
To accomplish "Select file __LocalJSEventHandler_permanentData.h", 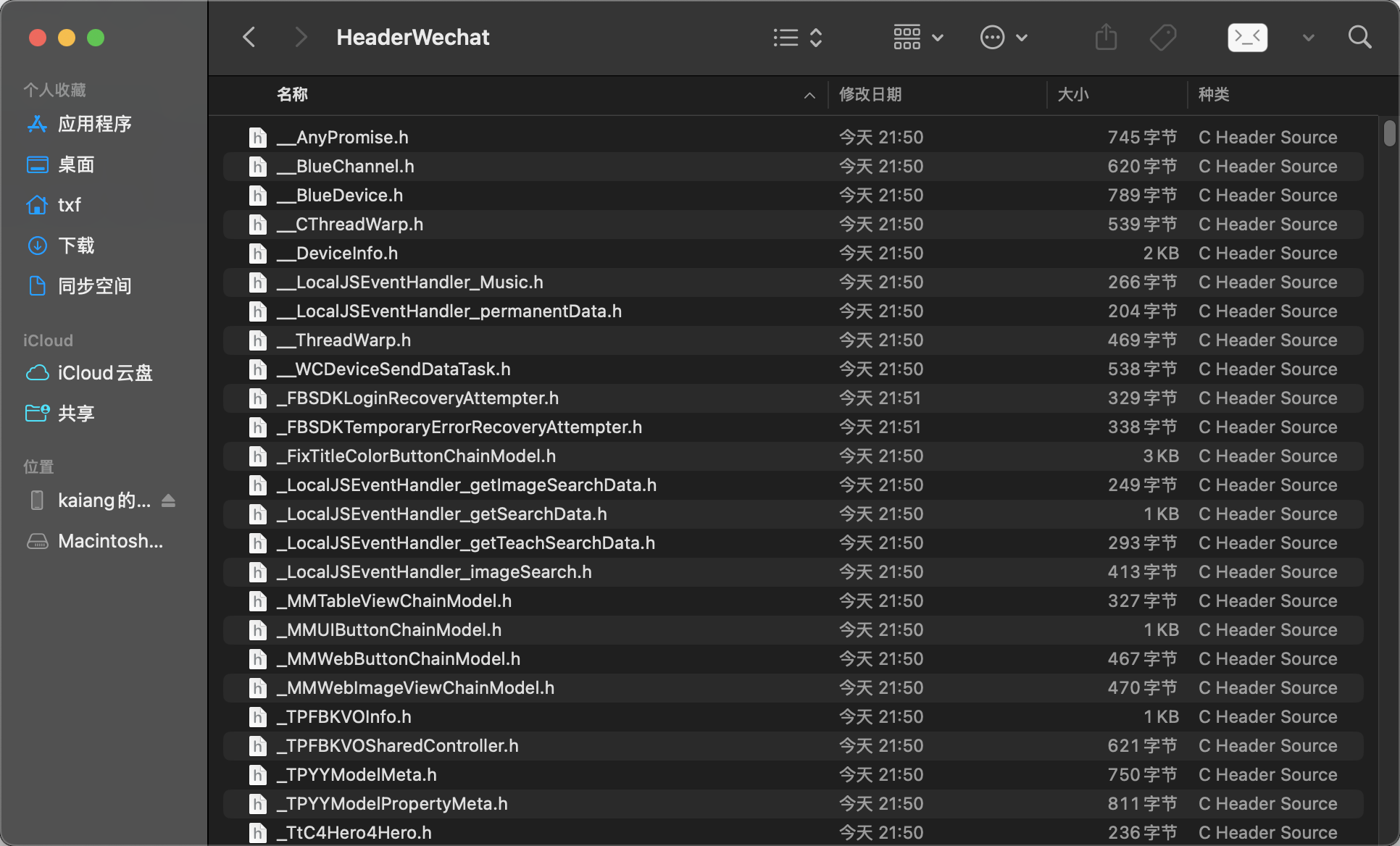I will coord(793,311).
